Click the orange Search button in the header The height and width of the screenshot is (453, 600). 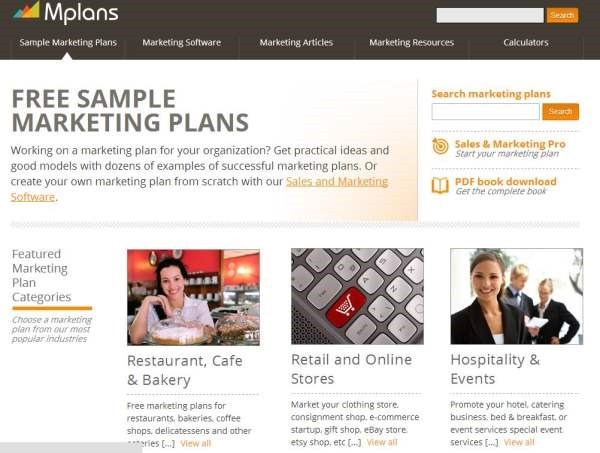pos(562,15)
